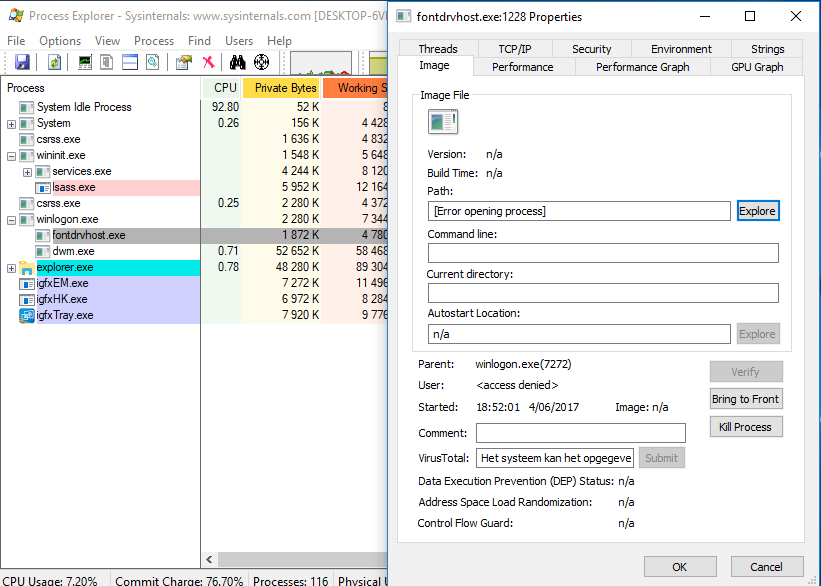Switch to the Strings tab
821x586 pixels.
(768, 49)
